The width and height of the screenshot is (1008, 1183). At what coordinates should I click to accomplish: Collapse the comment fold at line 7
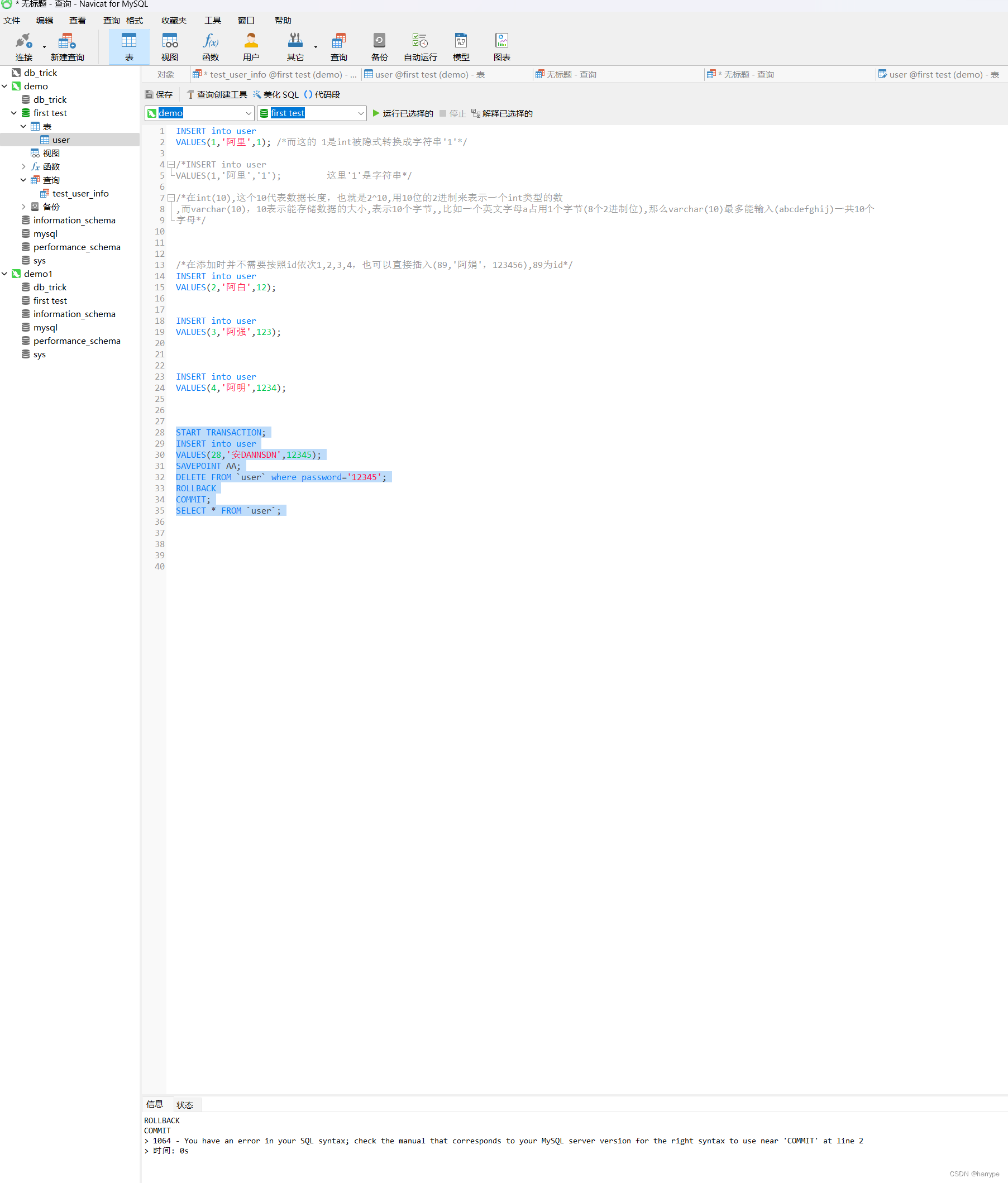[171, 198]
